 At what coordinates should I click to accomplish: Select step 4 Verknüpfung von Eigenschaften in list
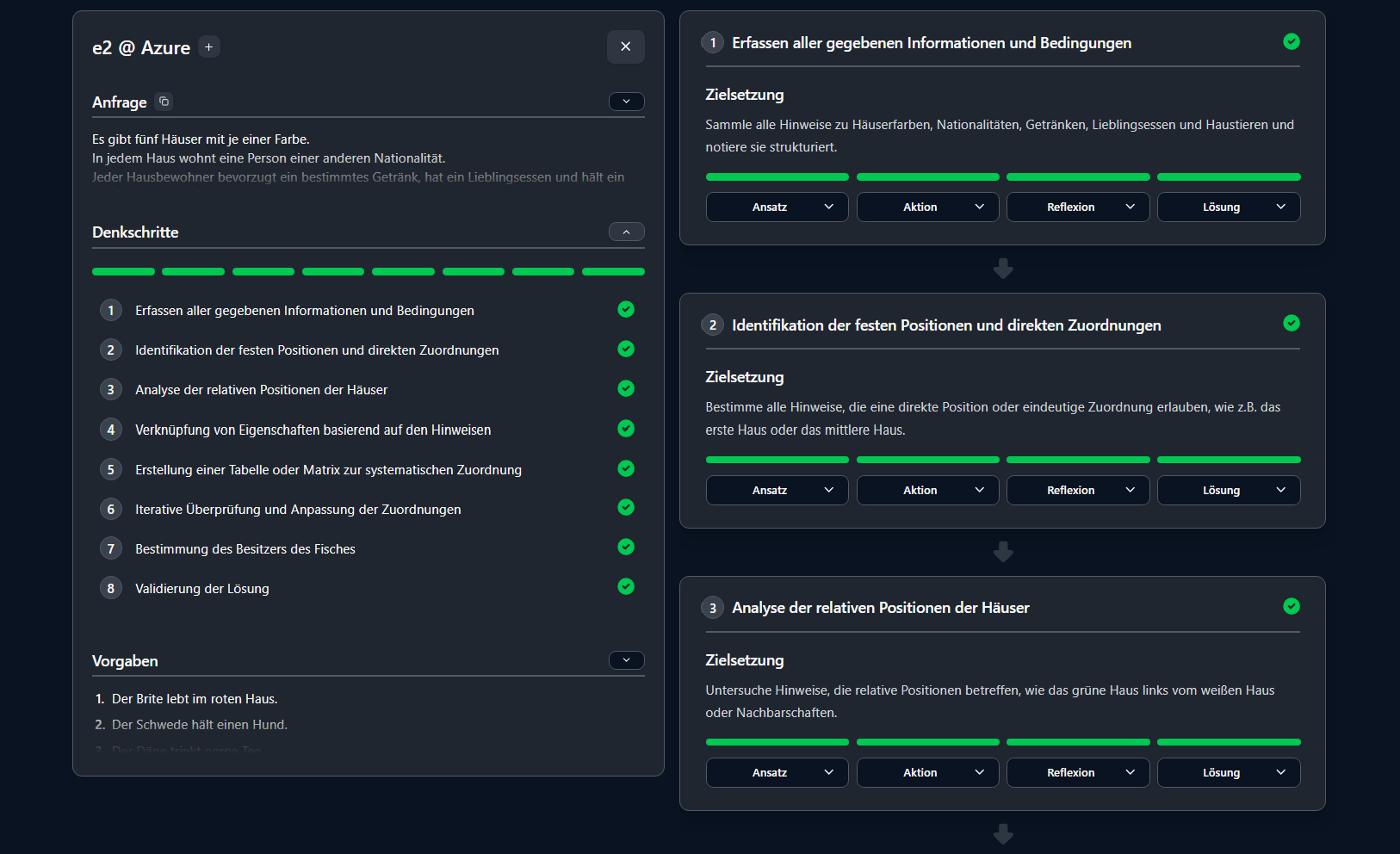[313, 430]
